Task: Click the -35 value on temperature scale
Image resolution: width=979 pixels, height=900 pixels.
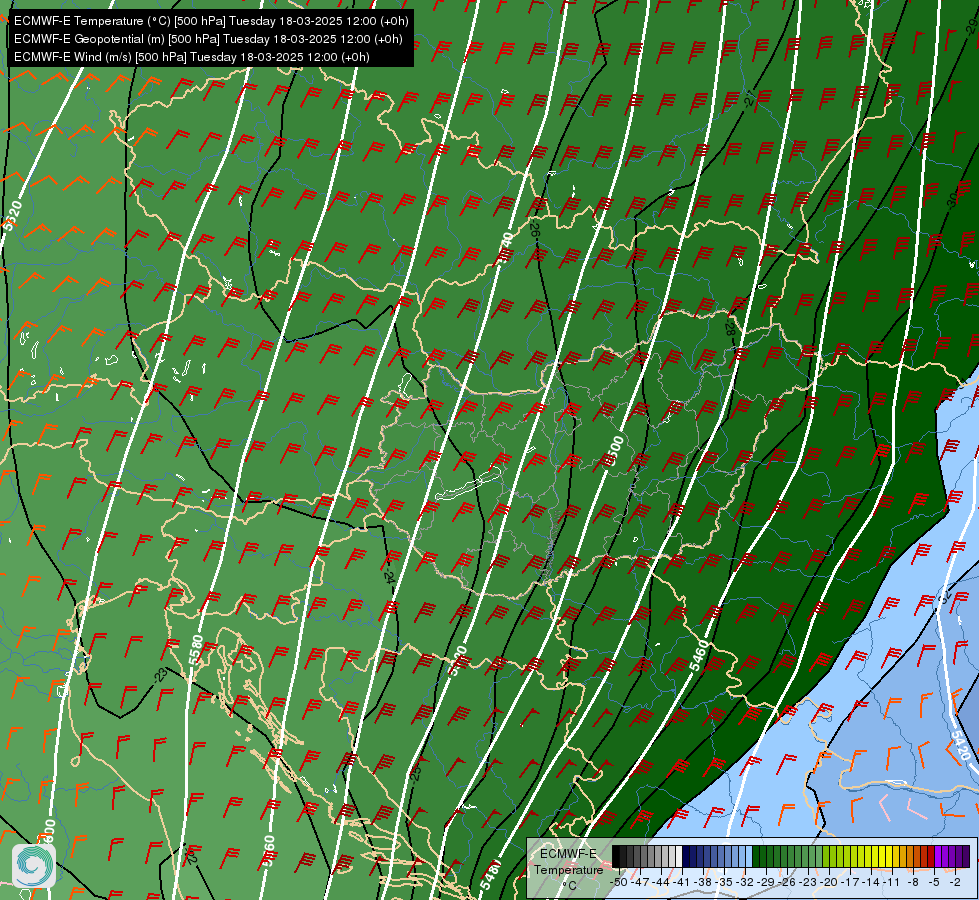Action: coord(725,882)
